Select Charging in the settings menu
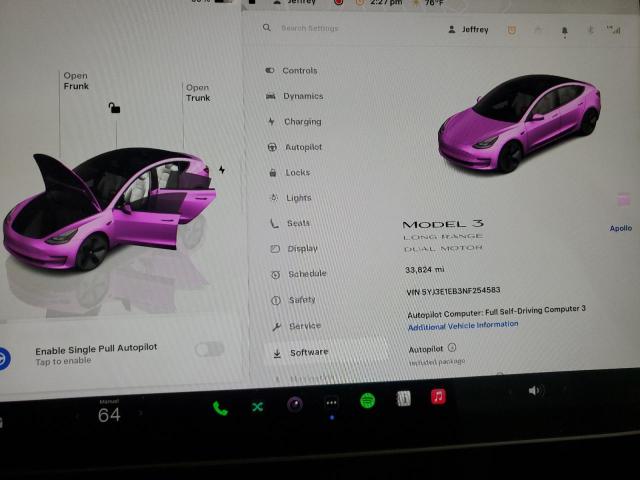 click(x=302, y=122)
